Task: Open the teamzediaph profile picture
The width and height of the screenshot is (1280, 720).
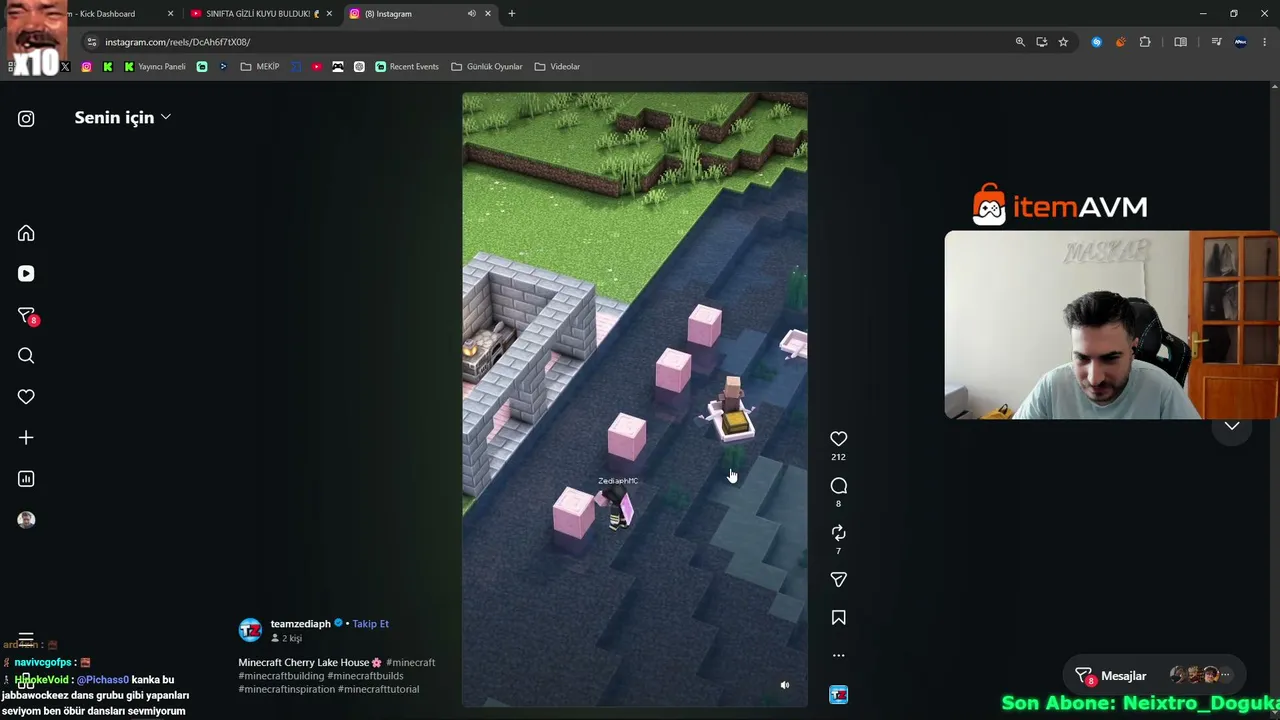Action: coord(250,630)
